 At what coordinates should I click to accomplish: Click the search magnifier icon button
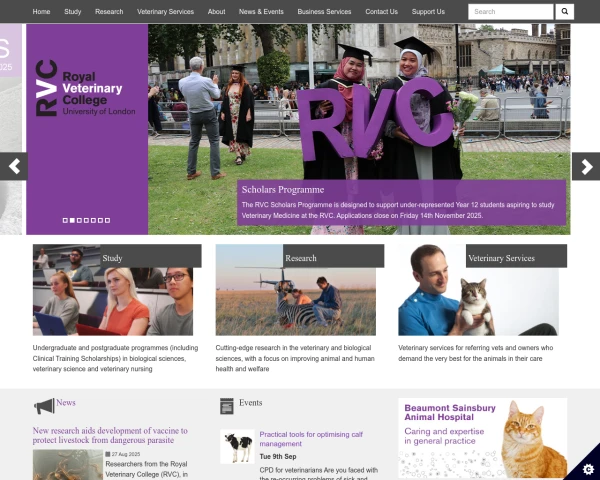pos(564,12)
